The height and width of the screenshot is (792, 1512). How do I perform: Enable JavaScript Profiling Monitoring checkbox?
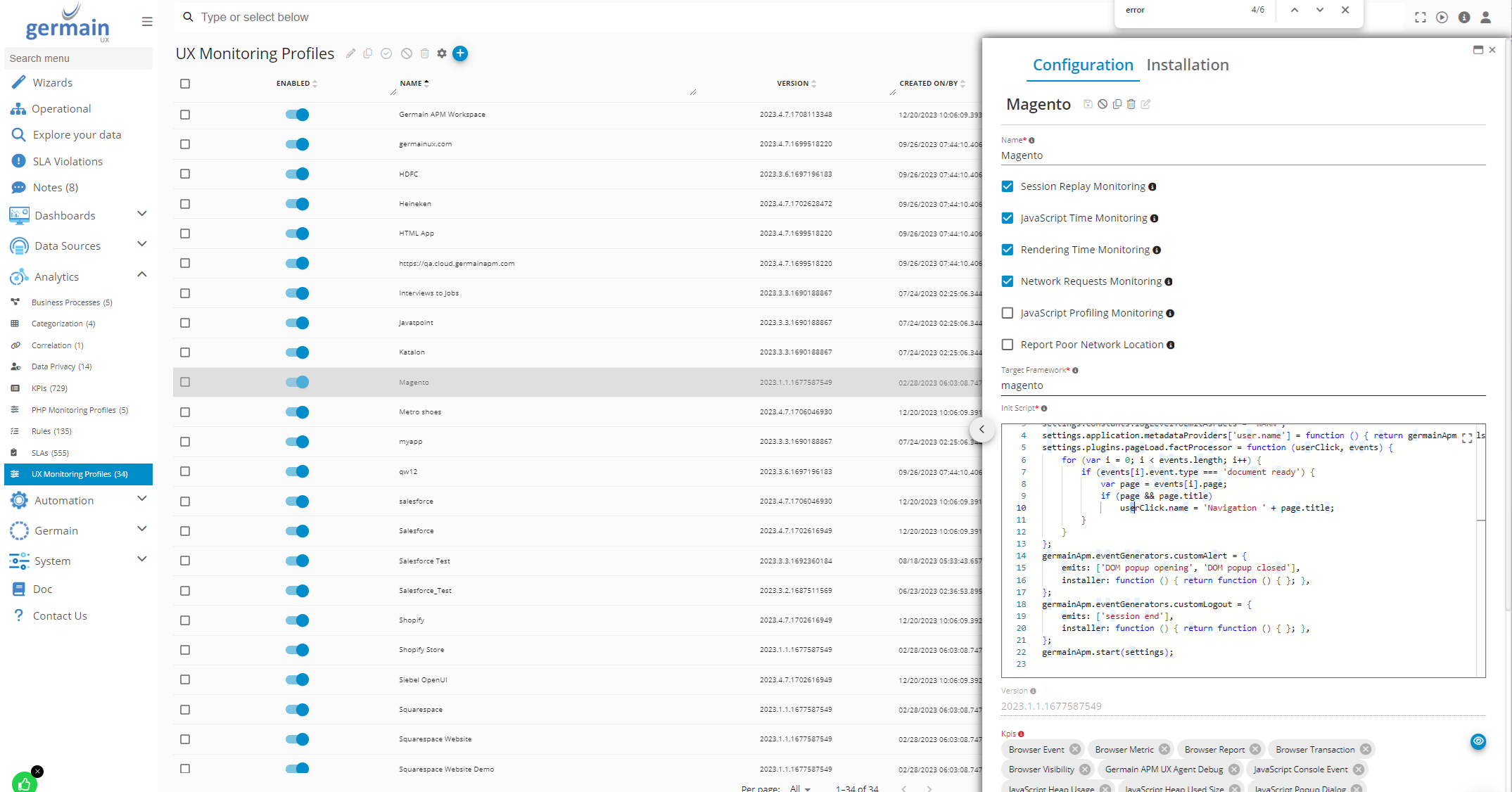[x=1007, y=312]
